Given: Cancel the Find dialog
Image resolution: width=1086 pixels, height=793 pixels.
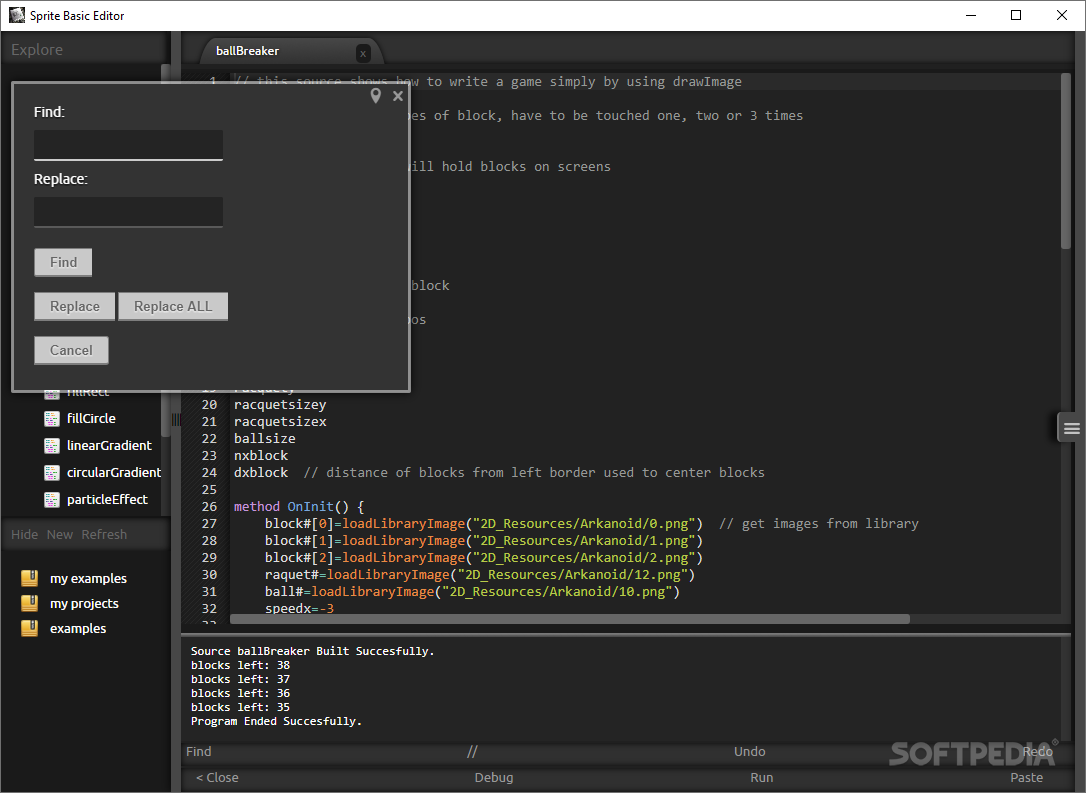Looking at the screenshot, I should tap(71, 350).
